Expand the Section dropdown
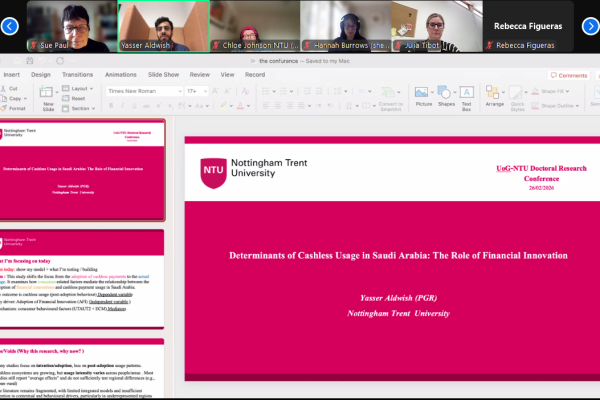600x400 pixels. point(78,108)
